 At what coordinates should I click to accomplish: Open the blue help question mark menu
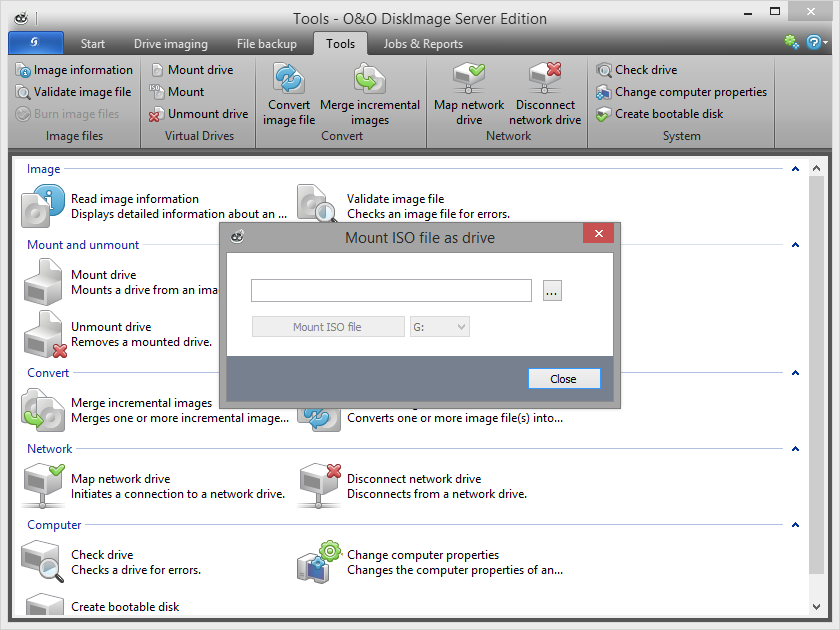816,42
